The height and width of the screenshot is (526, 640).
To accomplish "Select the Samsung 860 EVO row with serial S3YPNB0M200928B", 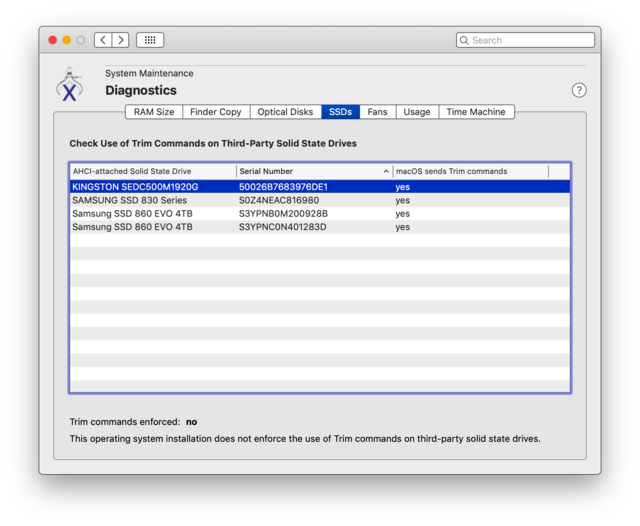I will (320, 214).
